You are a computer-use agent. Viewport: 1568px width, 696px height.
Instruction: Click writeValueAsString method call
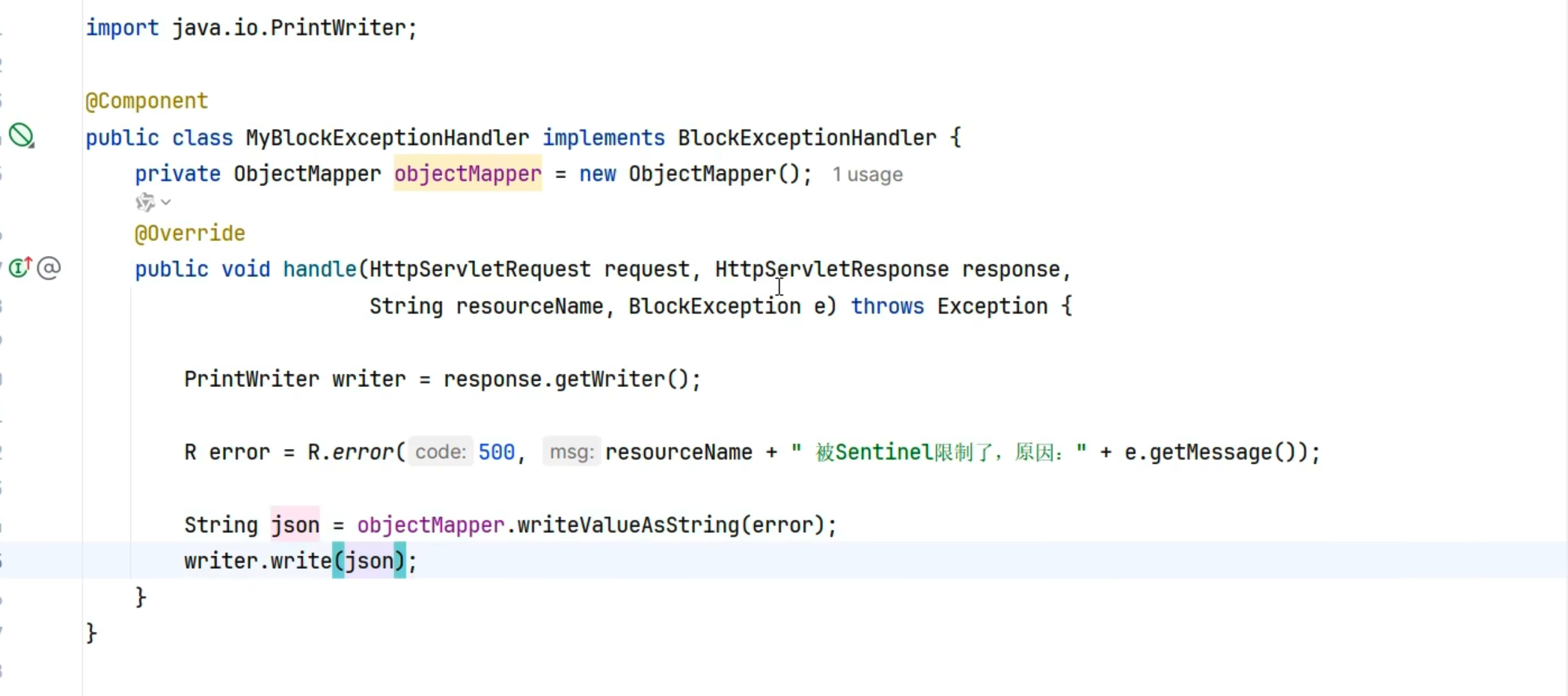point(628,525)
